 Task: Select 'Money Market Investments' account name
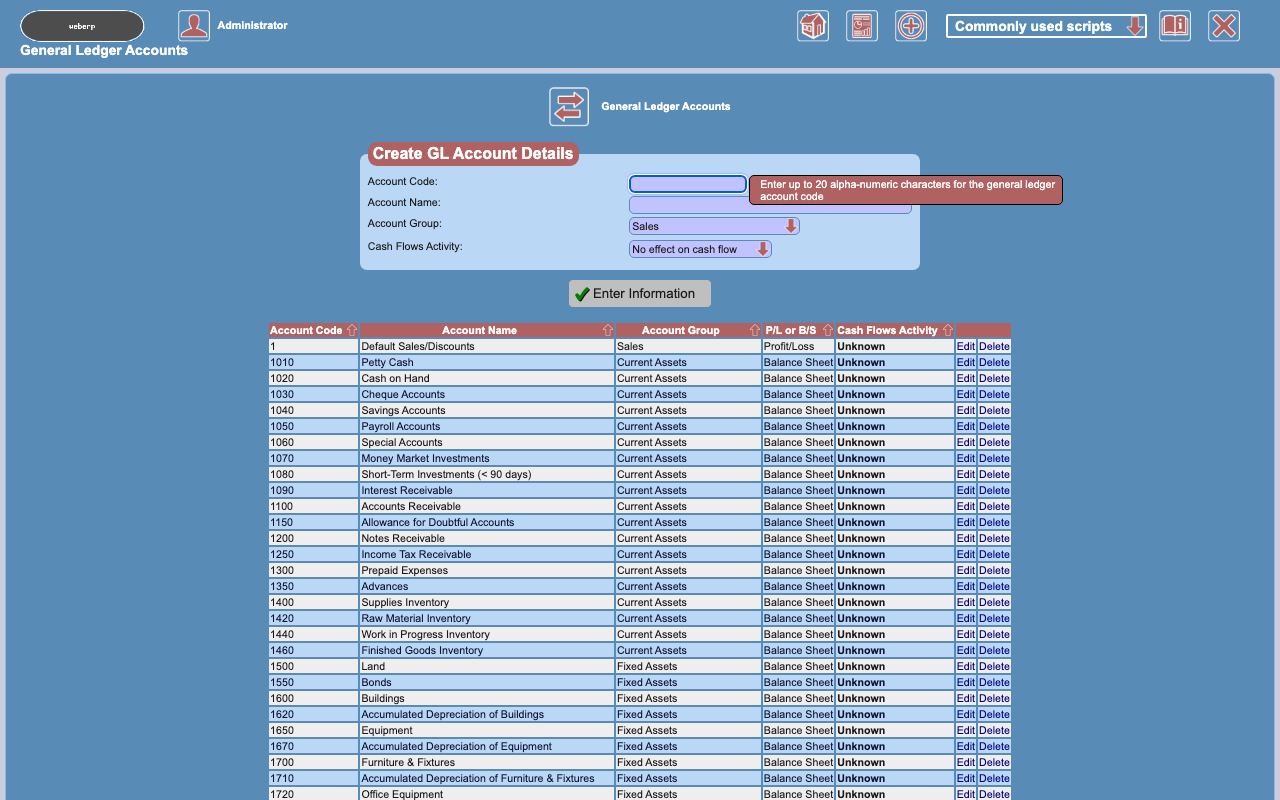pos(487,459)
